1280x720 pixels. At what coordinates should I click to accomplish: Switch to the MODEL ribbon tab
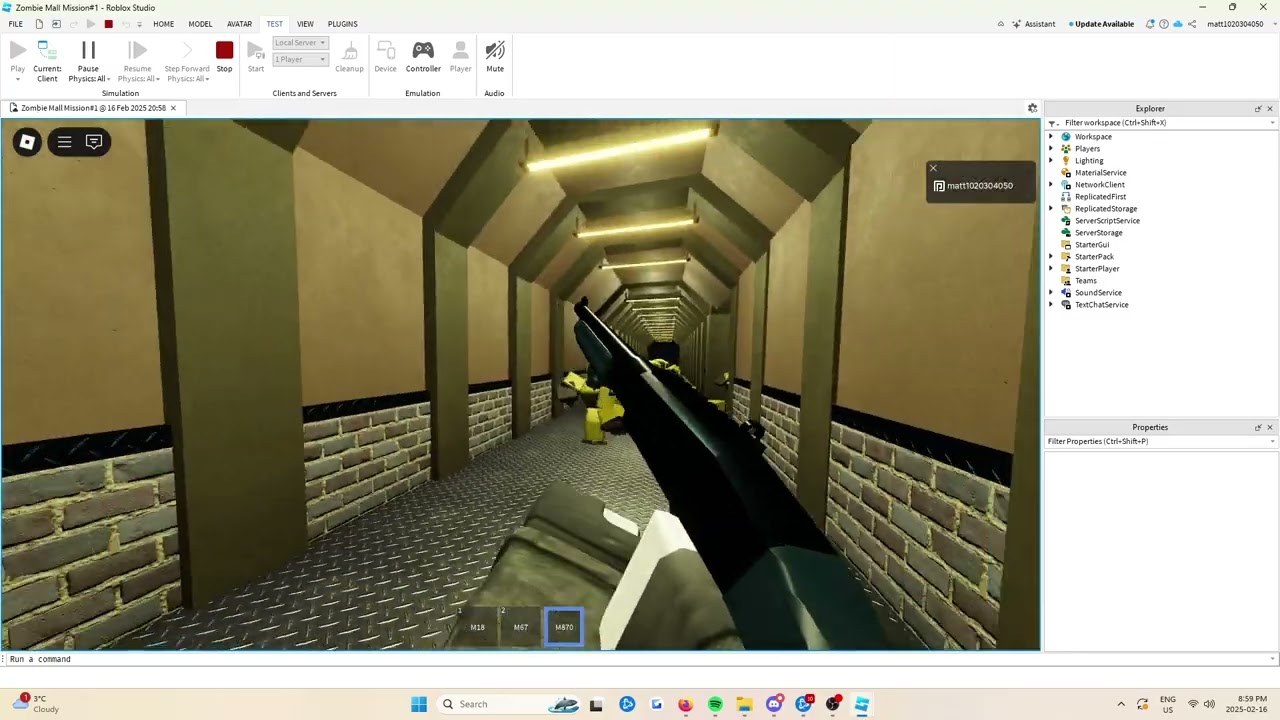(200, 24)
